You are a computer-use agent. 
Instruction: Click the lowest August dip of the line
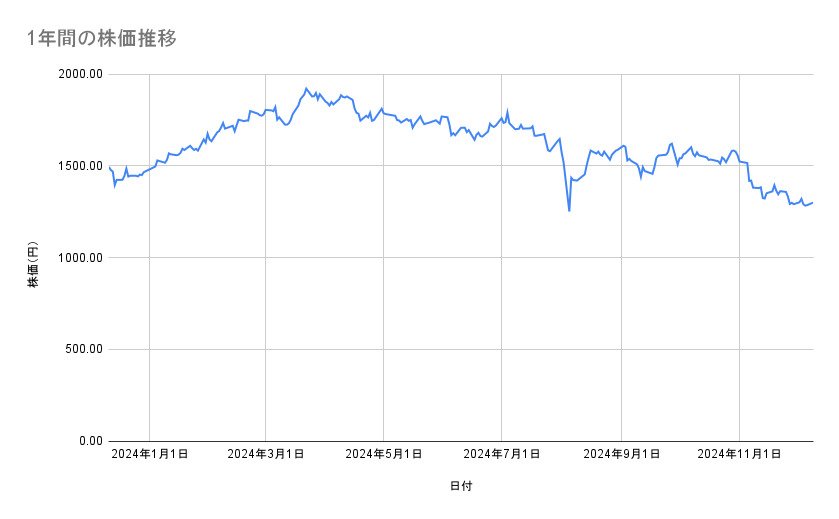(x=569, y=211)
